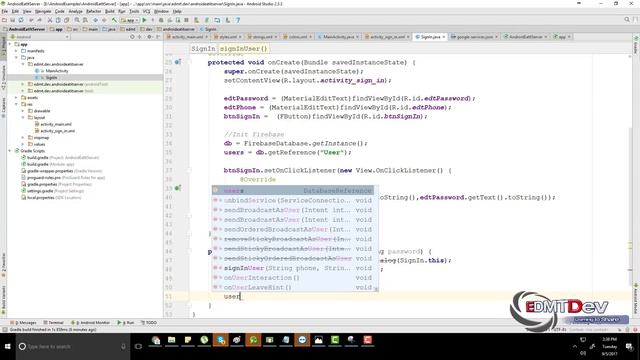Collapse the layout folder node
The height and width of the screenshot is (360, 640).
pyautogui.click(x=23, y=118)
